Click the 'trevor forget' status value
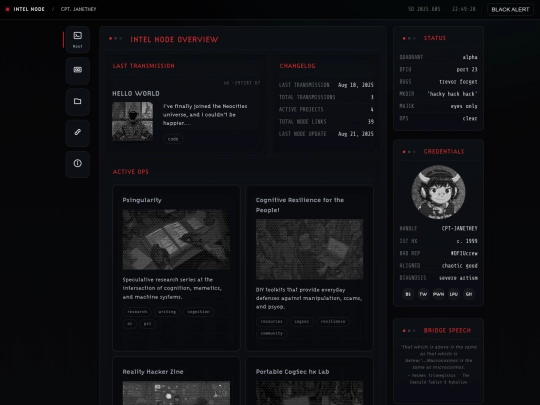The width and height of the screenshot is (540, 405). click(x=458, y=82)
